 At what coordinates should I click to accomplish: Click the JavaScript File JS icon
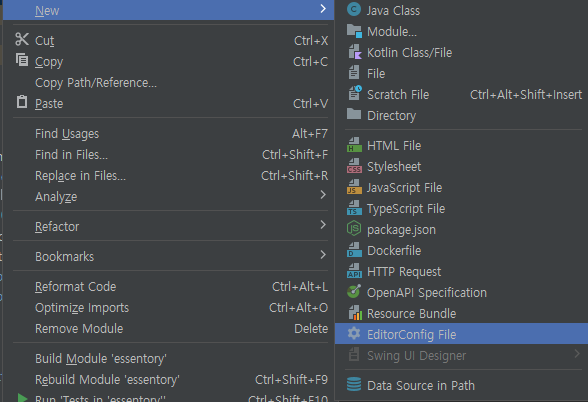(354, 187)
